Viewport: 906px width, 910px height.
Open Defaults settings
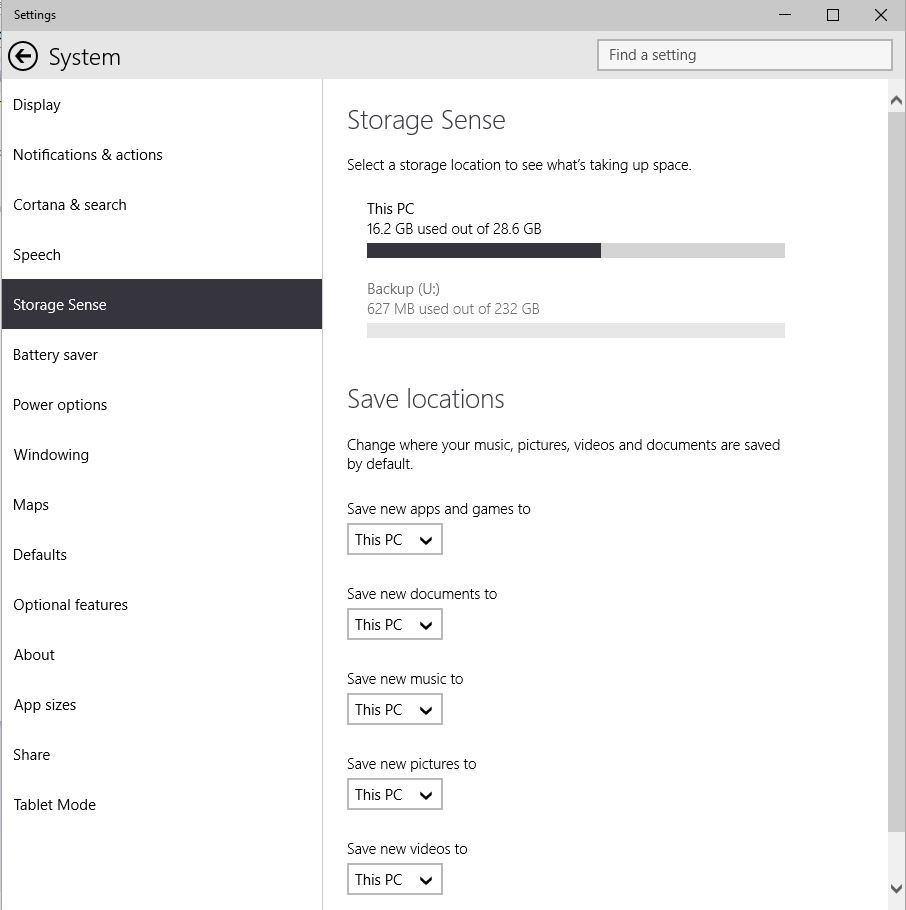pos(40,554)
